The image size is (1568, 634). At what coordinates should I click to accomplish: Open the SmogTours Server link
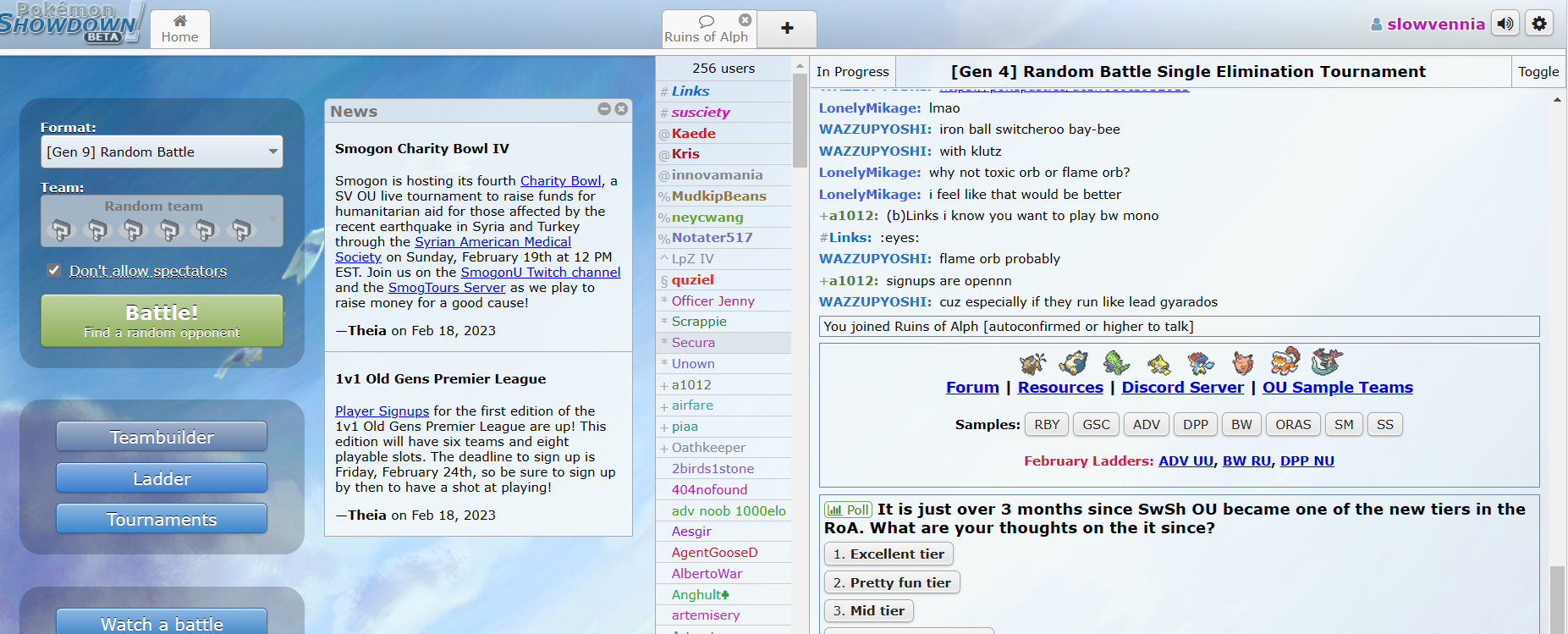(x=446, y=287)
